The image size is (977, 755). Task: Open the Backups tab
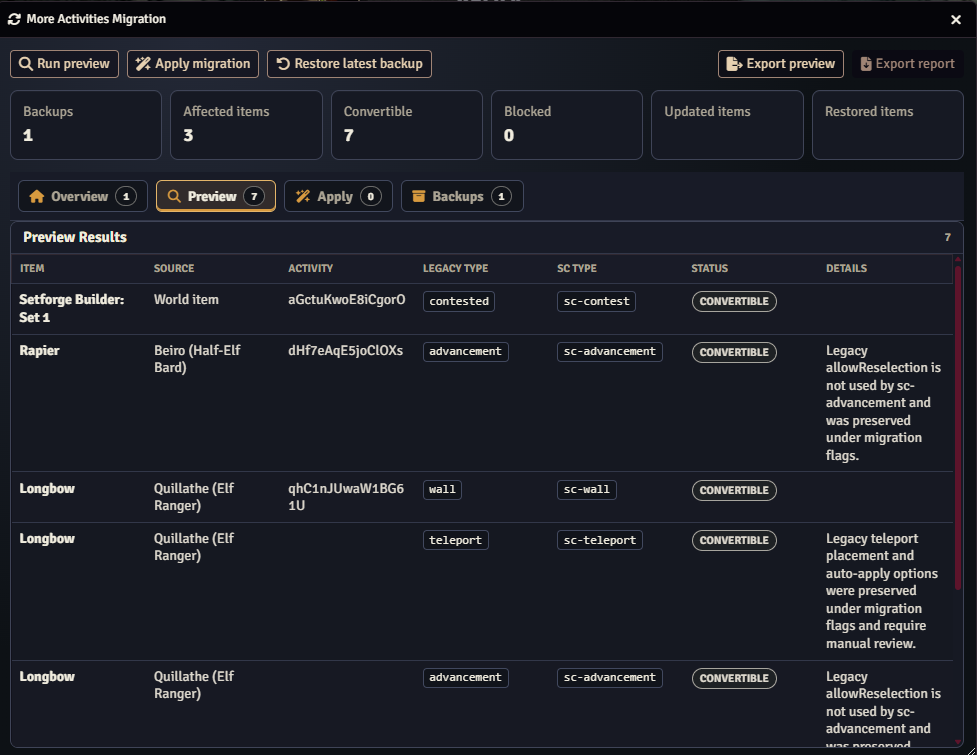(462, 196)
